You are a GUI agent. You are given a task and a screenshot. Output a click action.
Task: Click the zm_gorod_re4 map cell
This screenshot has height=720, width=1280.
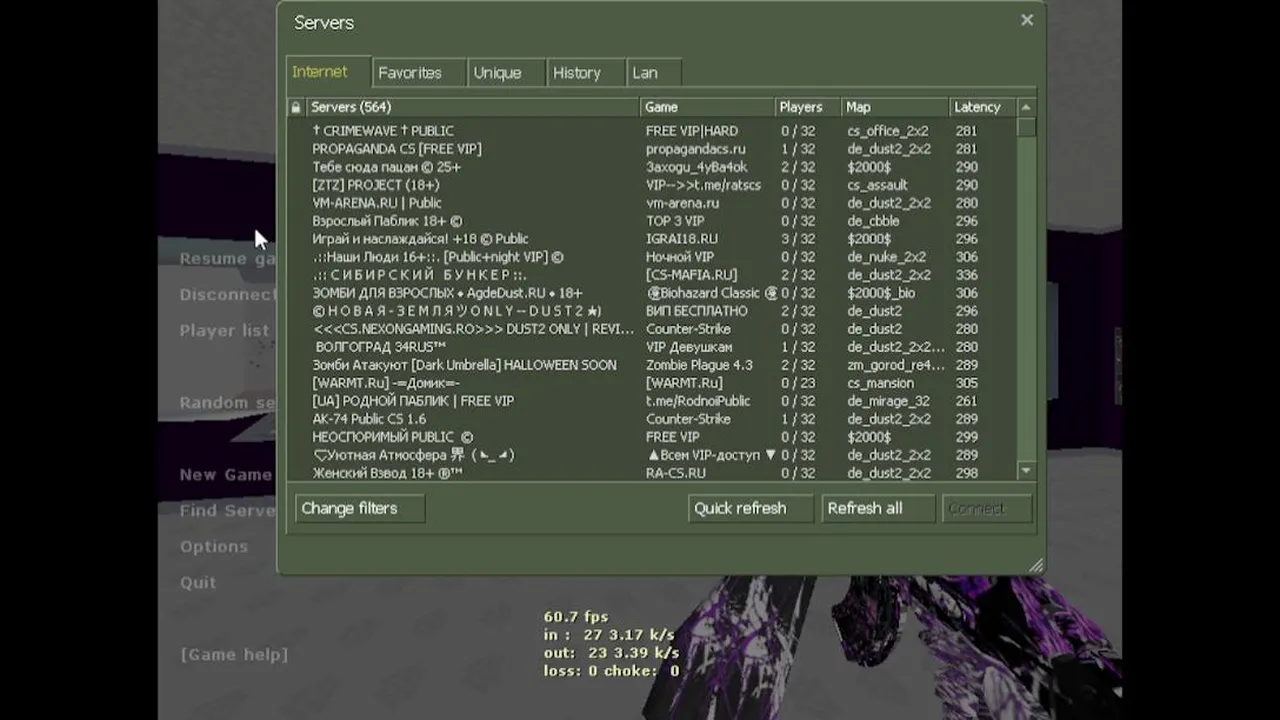coord(895,365)
